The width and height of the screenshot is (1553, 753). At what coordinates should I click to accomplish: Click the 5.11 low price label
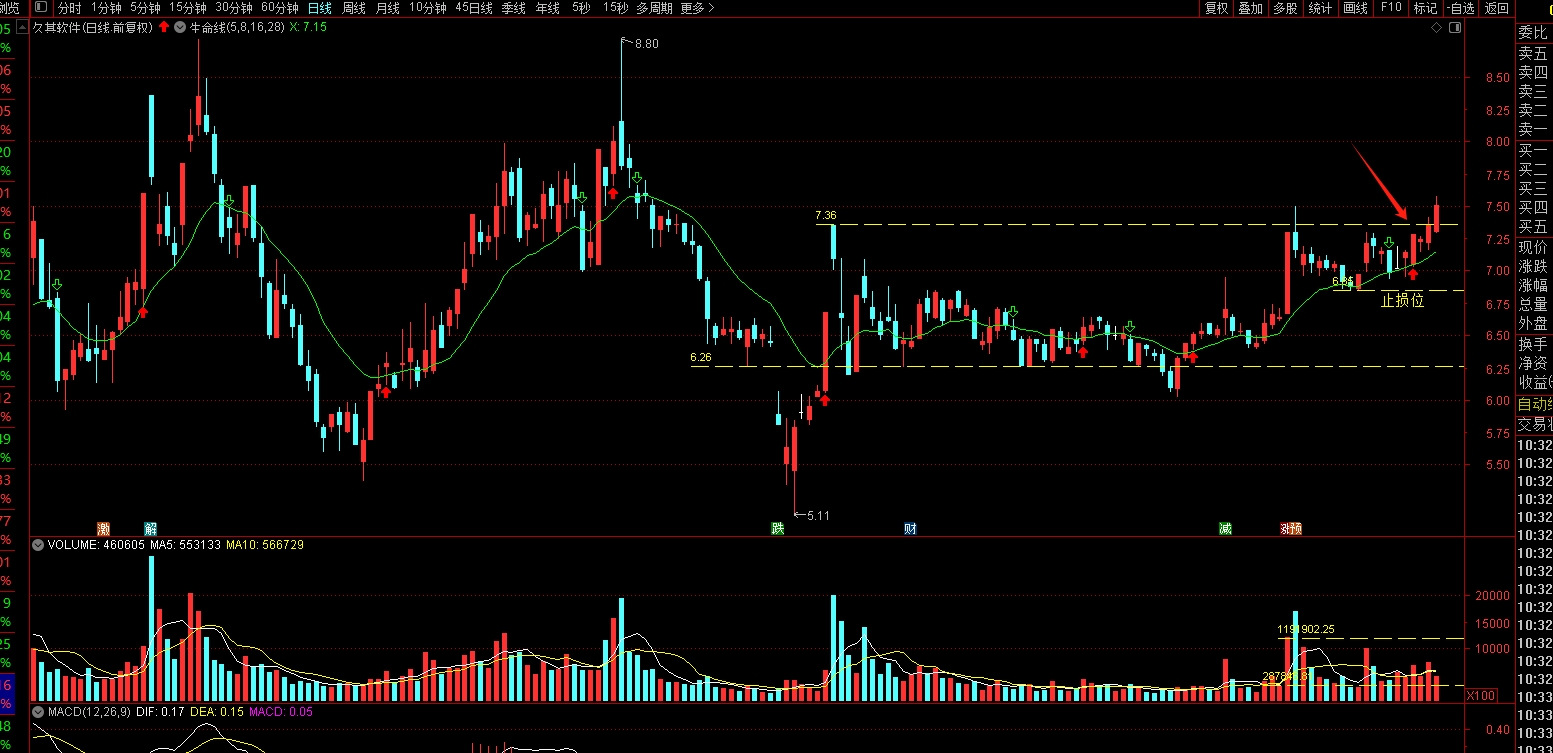(818, 516)
